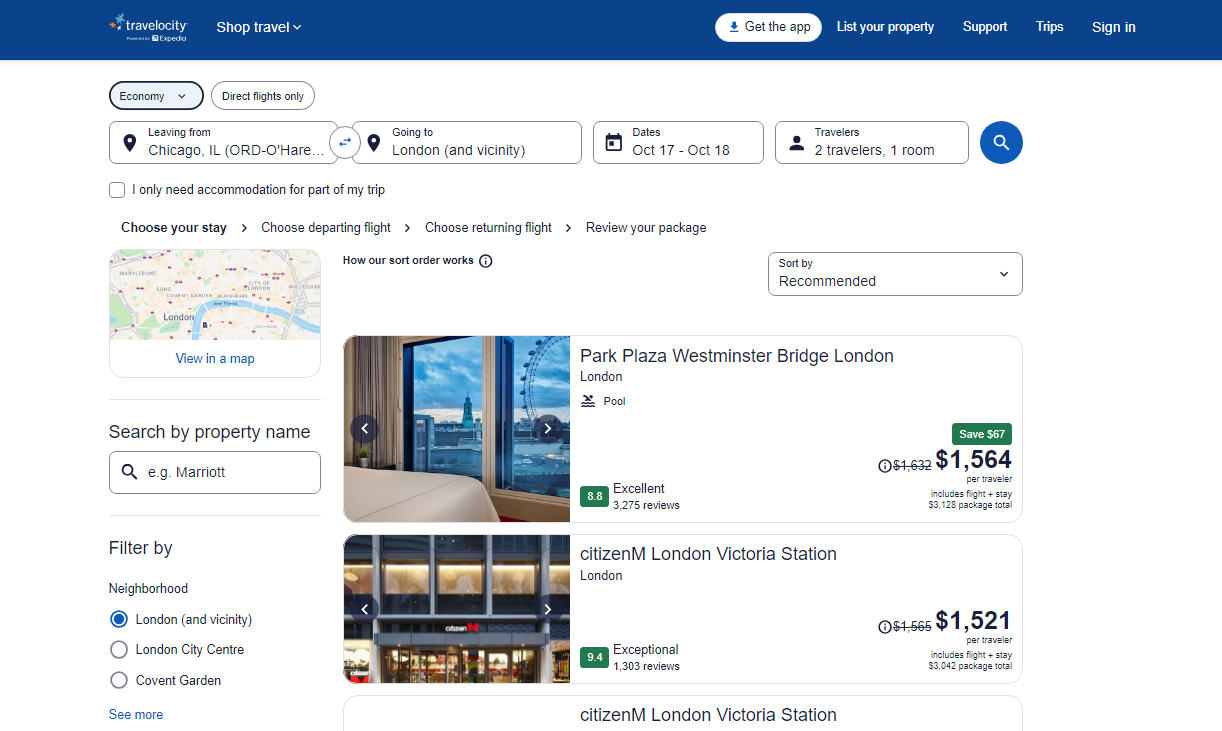The height and width of the screenshot is (731, 1222).
Task: Click How our sort order works
Action: [408, 261]
